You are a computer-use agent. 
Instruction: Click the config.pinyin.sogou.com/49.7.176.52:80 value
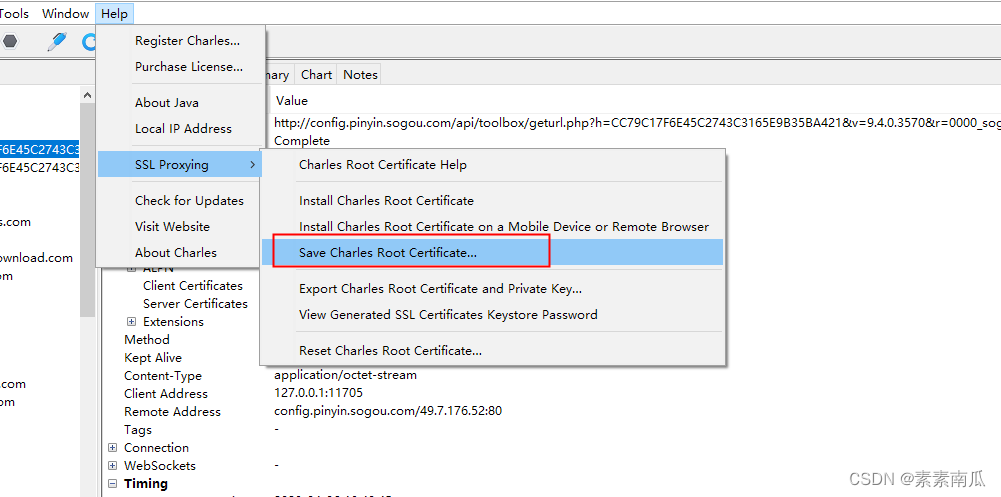click(x=388, y=411)
